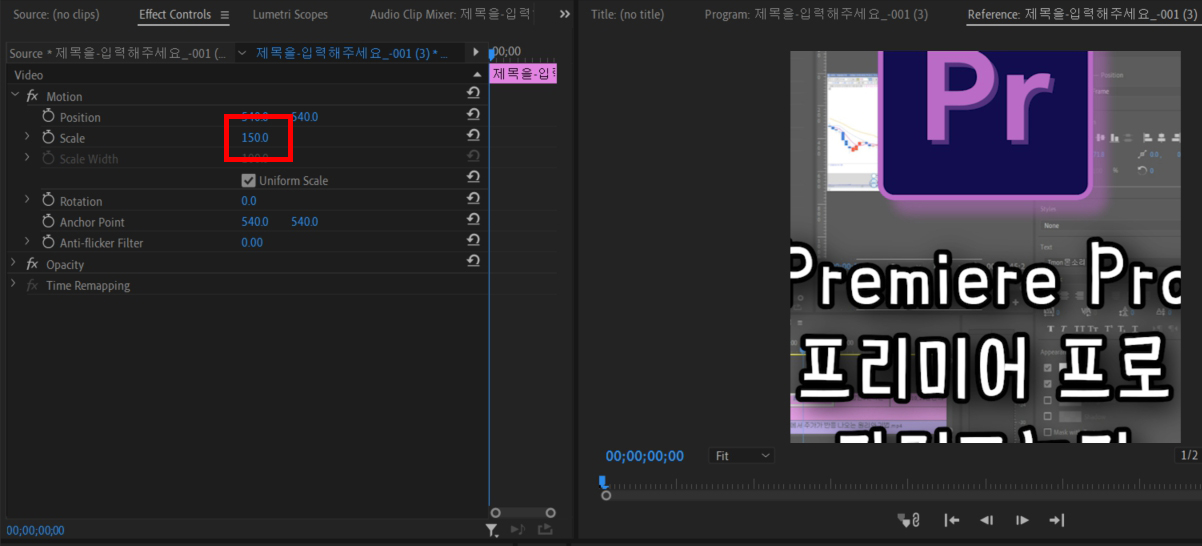Image resolution: width=1202 pixels, height=546 pixels.
Task: Expand the Rotation parameter
Action: click(28, 200)
